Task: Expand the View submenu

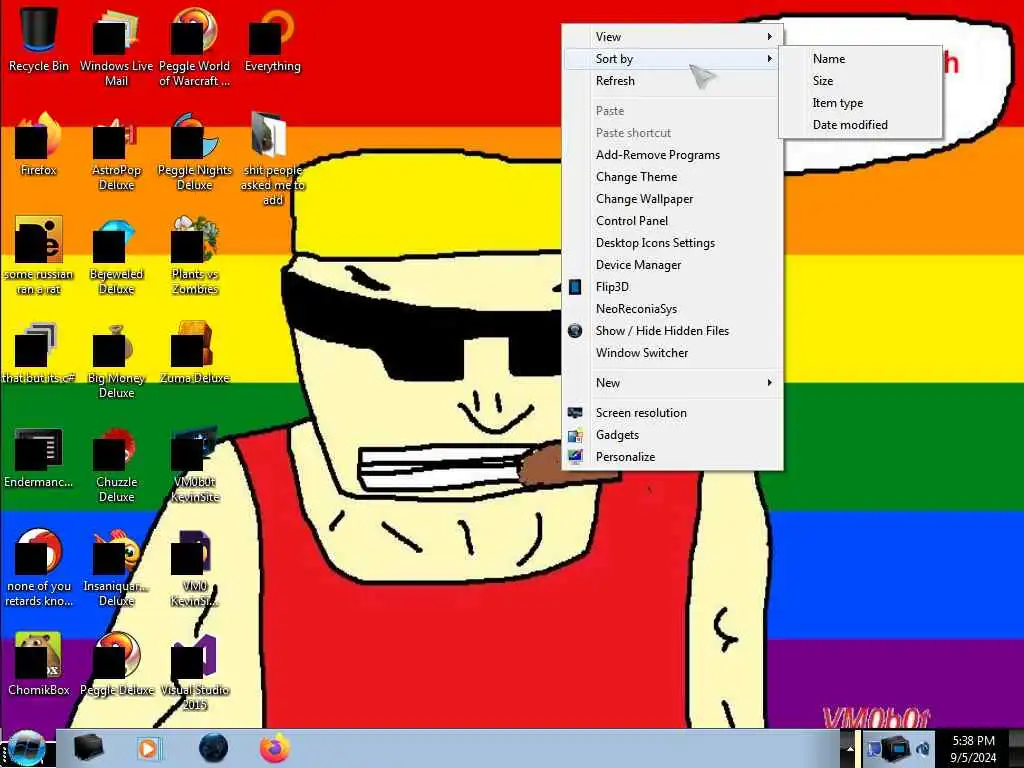Action: pos(673,37)
